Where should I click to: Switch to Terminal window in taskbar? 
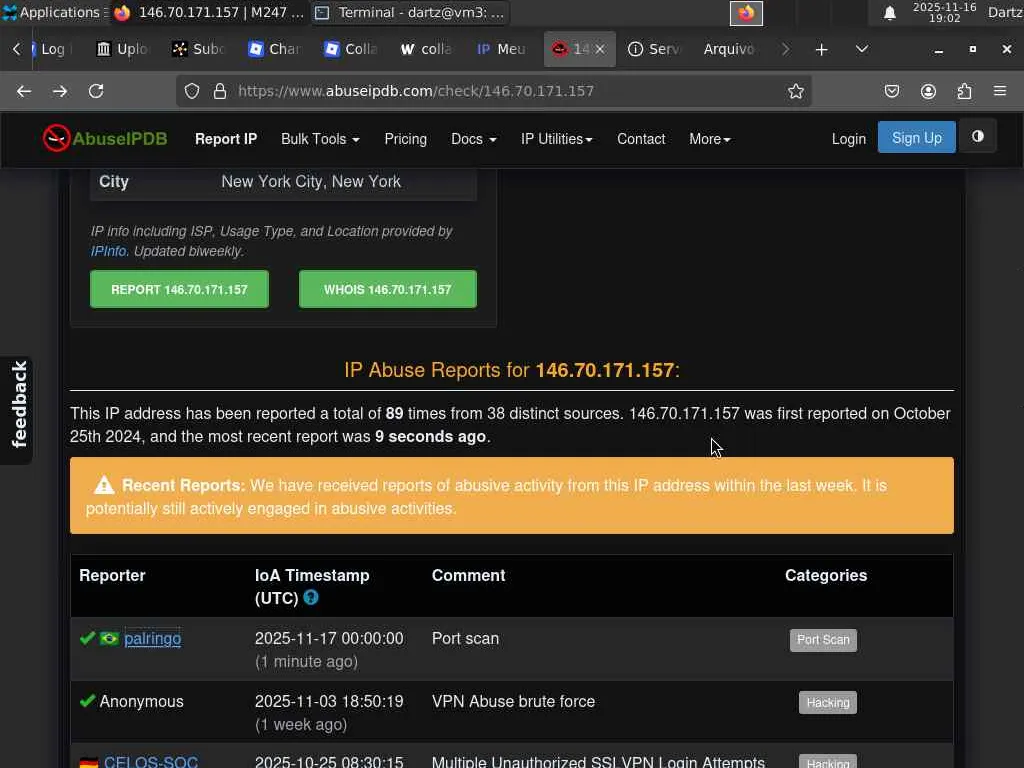point(409,12)
